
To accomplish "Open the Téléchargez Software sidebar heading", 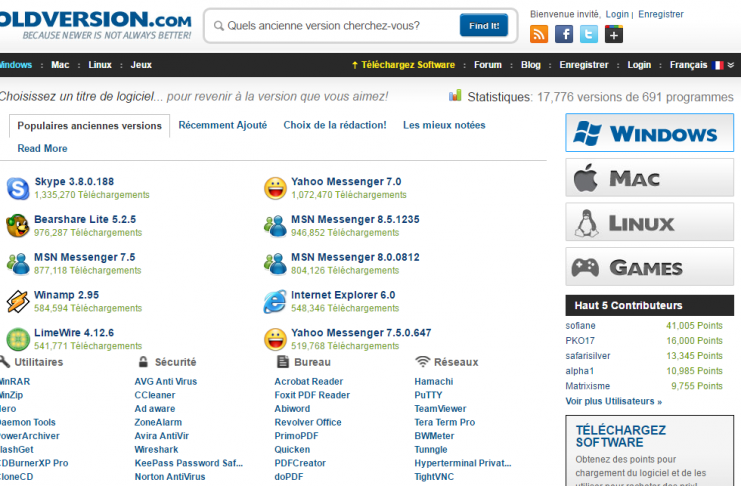I will tap(620, 436).
